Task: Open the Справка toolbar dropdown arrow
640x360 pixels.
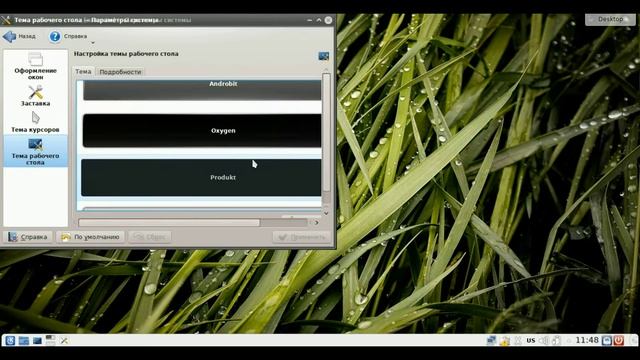Action: coord(93,42)
